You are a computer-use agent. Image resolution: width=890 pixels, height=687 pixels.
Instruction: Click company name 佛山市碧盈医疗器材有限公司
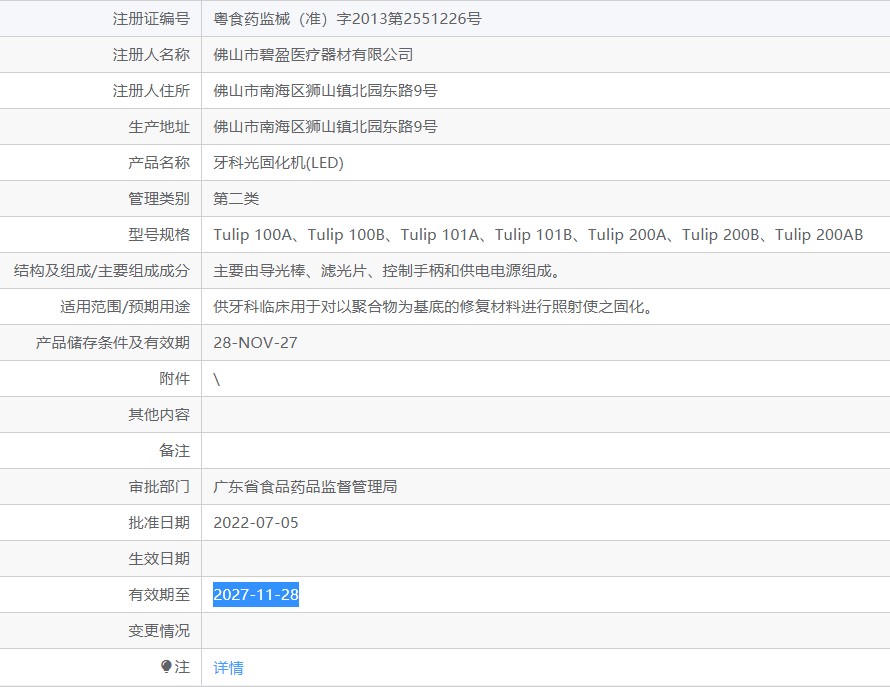click(313, 55)
